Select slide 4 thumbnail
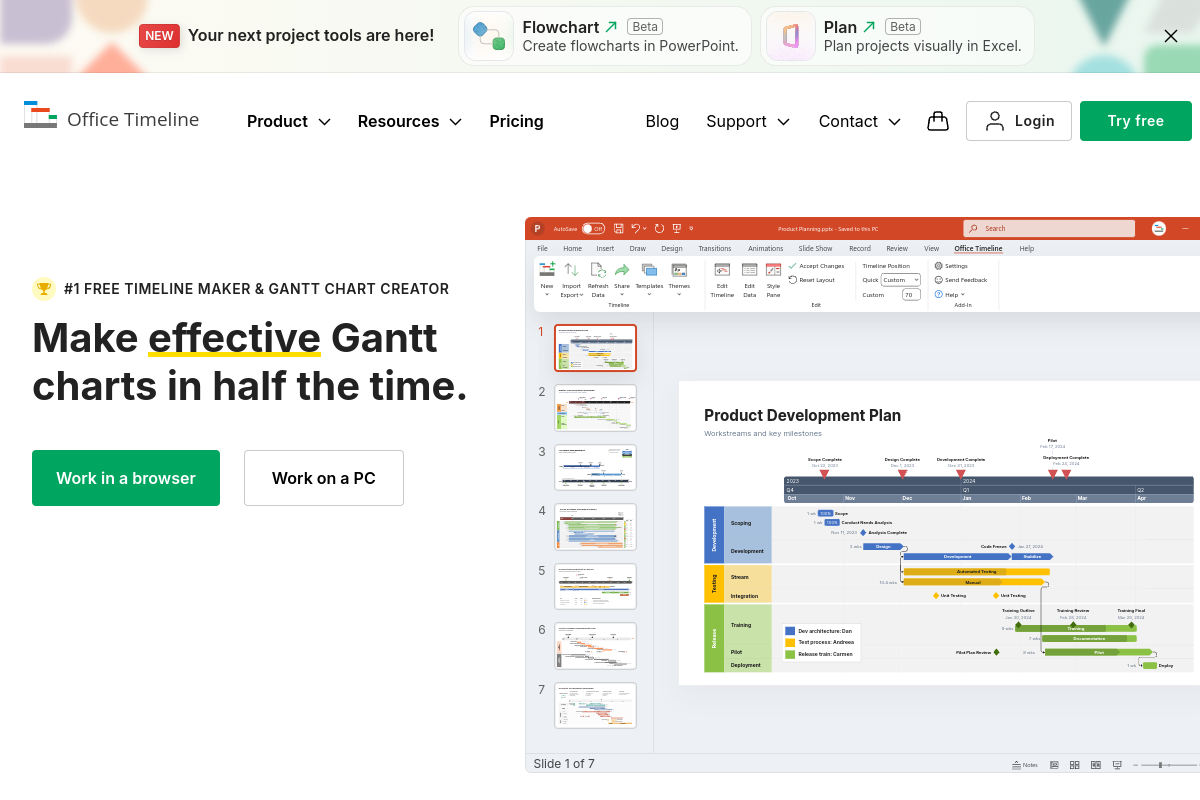Screen dimensions: 1200x800 [x=595, y=527]
